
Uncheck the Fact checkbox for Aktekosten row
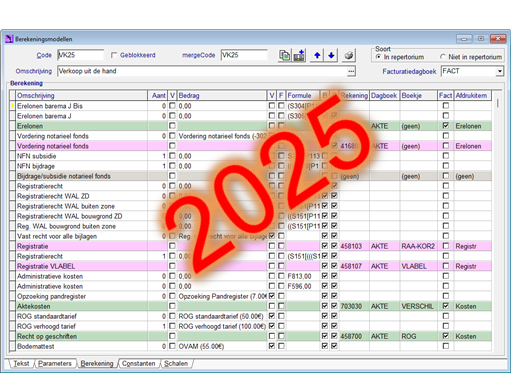[x=445, y=306]
